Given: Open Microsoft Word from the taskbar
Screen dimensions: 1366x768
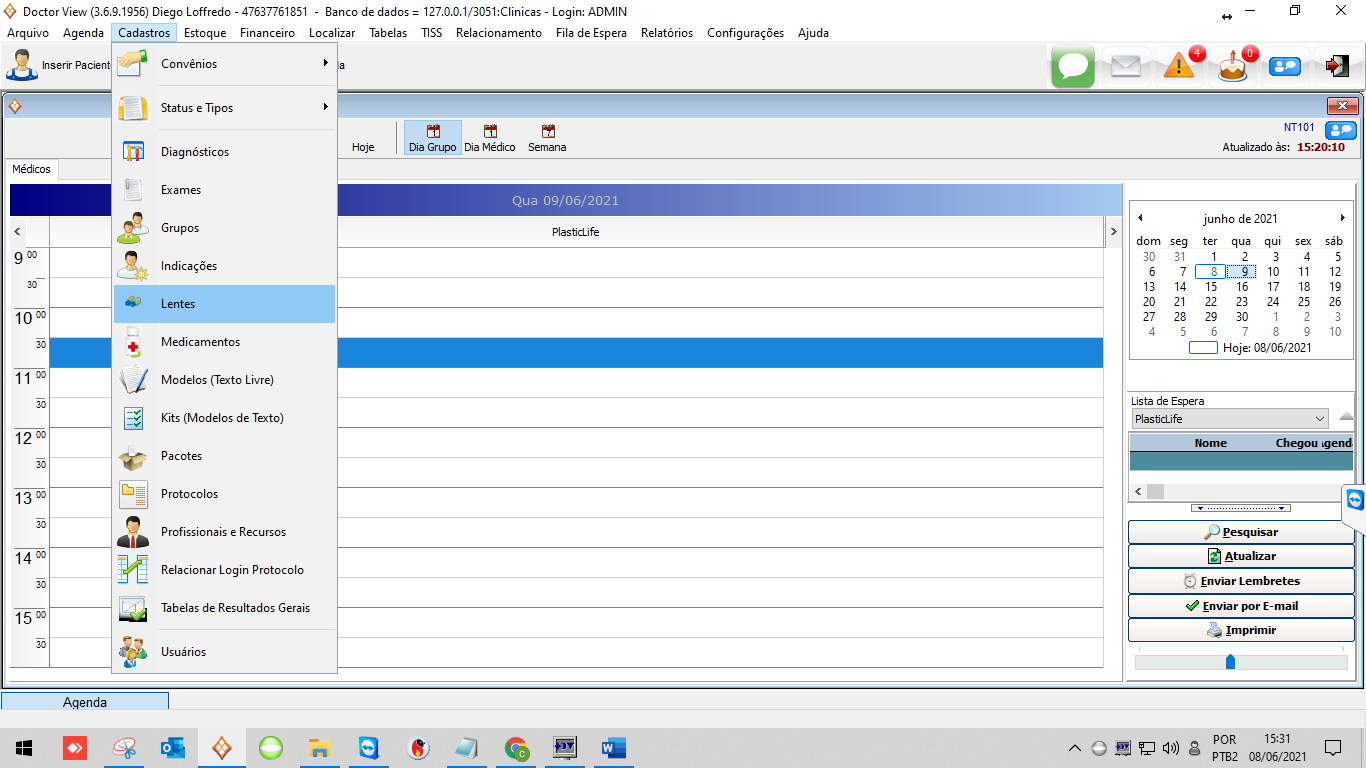Looking at the screenshot, I should click(613, 748).
